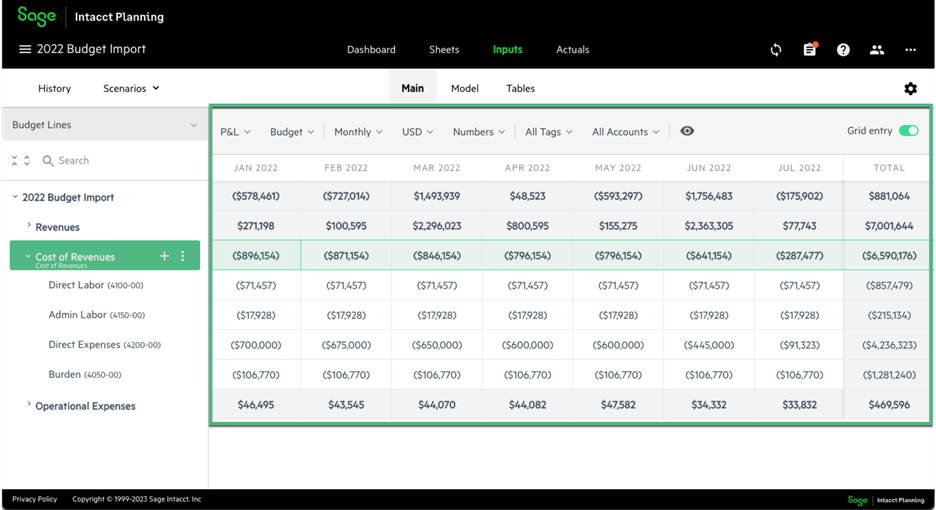Image resolution: width=936 pixels, height=510 pixels.
Task: Expand all budget lines arrows icon
Action: click(x=26, y=160)
